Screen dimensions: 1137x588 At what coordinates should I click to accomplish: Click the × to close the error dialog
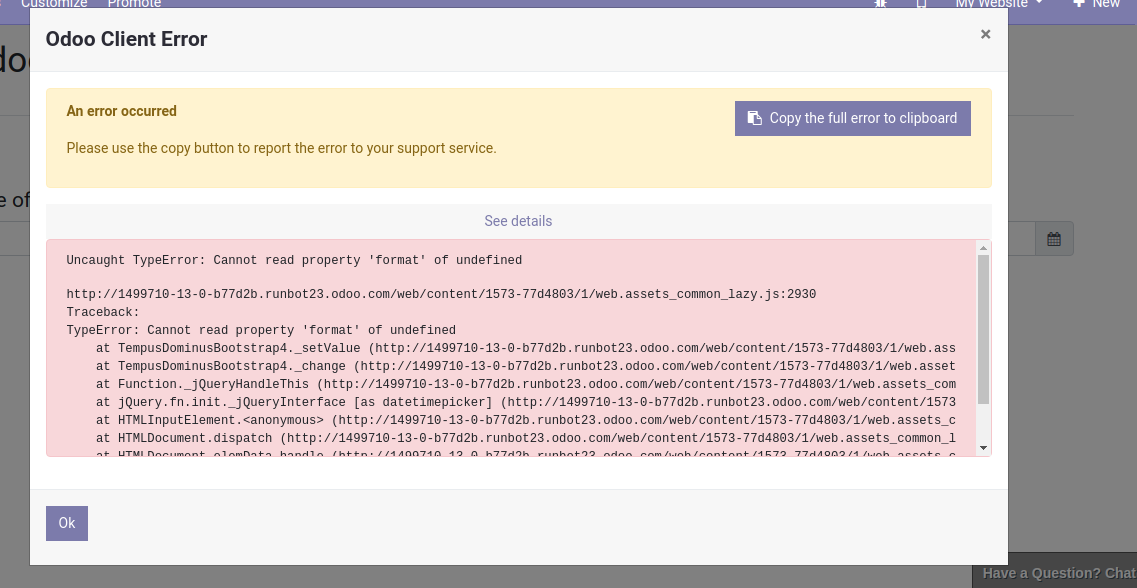pyautogui.click(x=985, y=34)
